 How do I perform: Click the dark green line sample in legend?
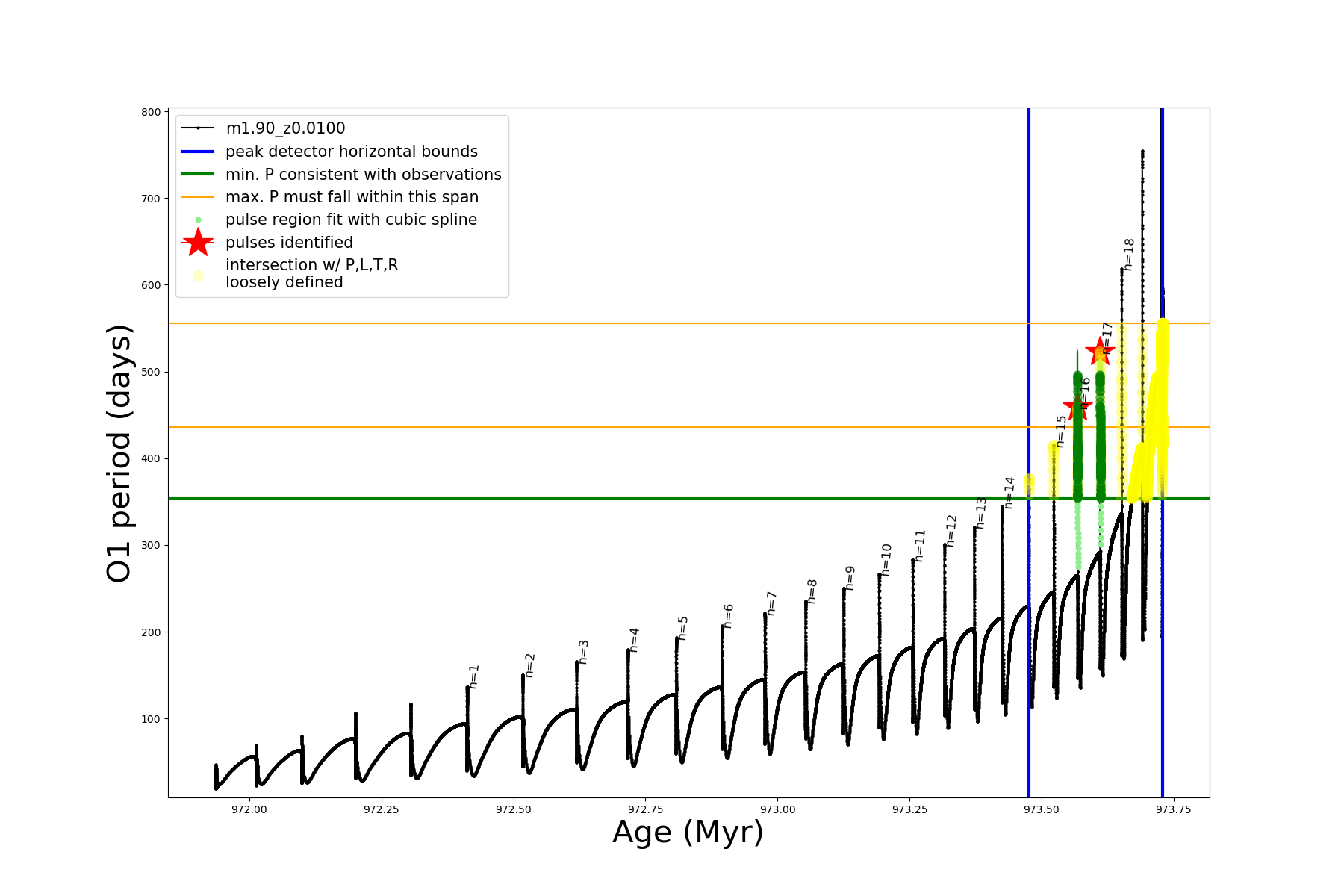pyautogui.click(x=198, y=175)
